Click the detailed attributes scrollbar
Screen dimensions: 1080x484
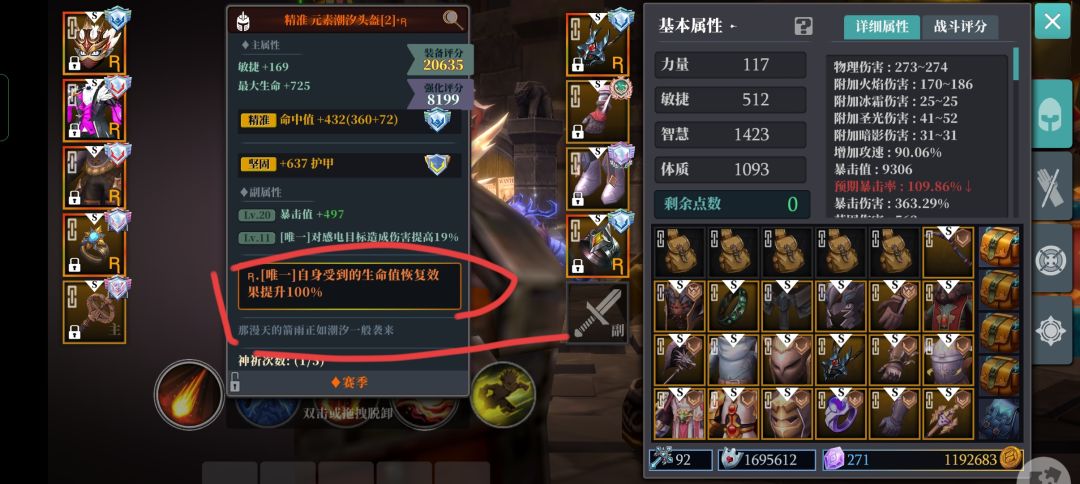tap(1015, 63)
